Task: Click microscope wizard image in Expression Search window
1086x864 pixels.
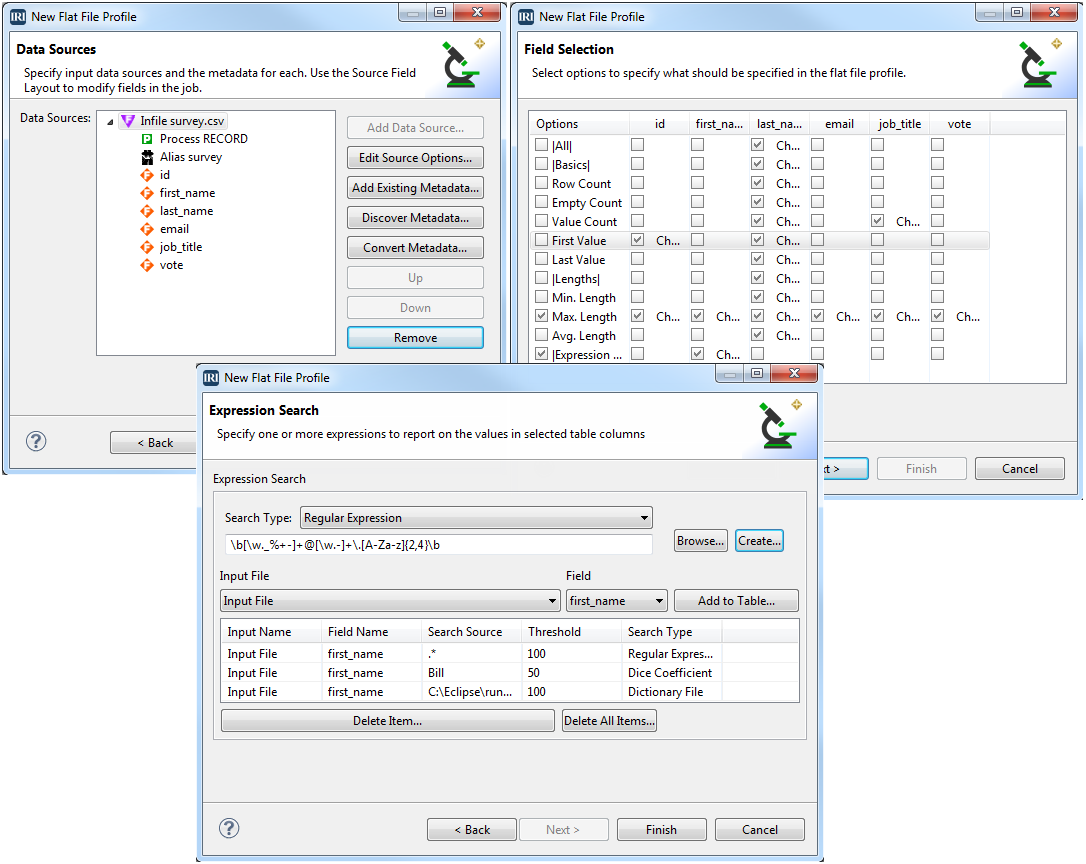Action: [780, 425]
